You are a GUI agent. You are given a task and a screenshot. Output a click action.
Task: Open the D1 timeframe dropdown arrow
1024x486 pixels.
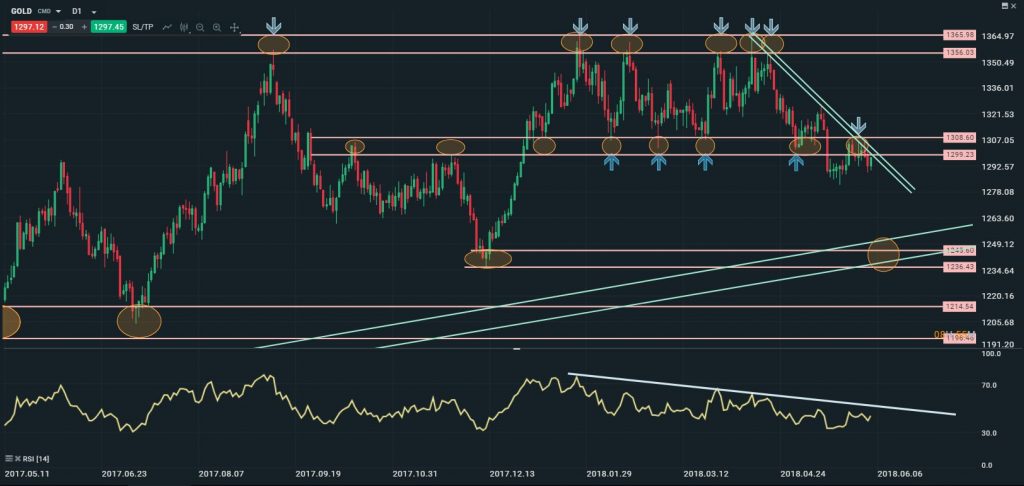point(94,12)
